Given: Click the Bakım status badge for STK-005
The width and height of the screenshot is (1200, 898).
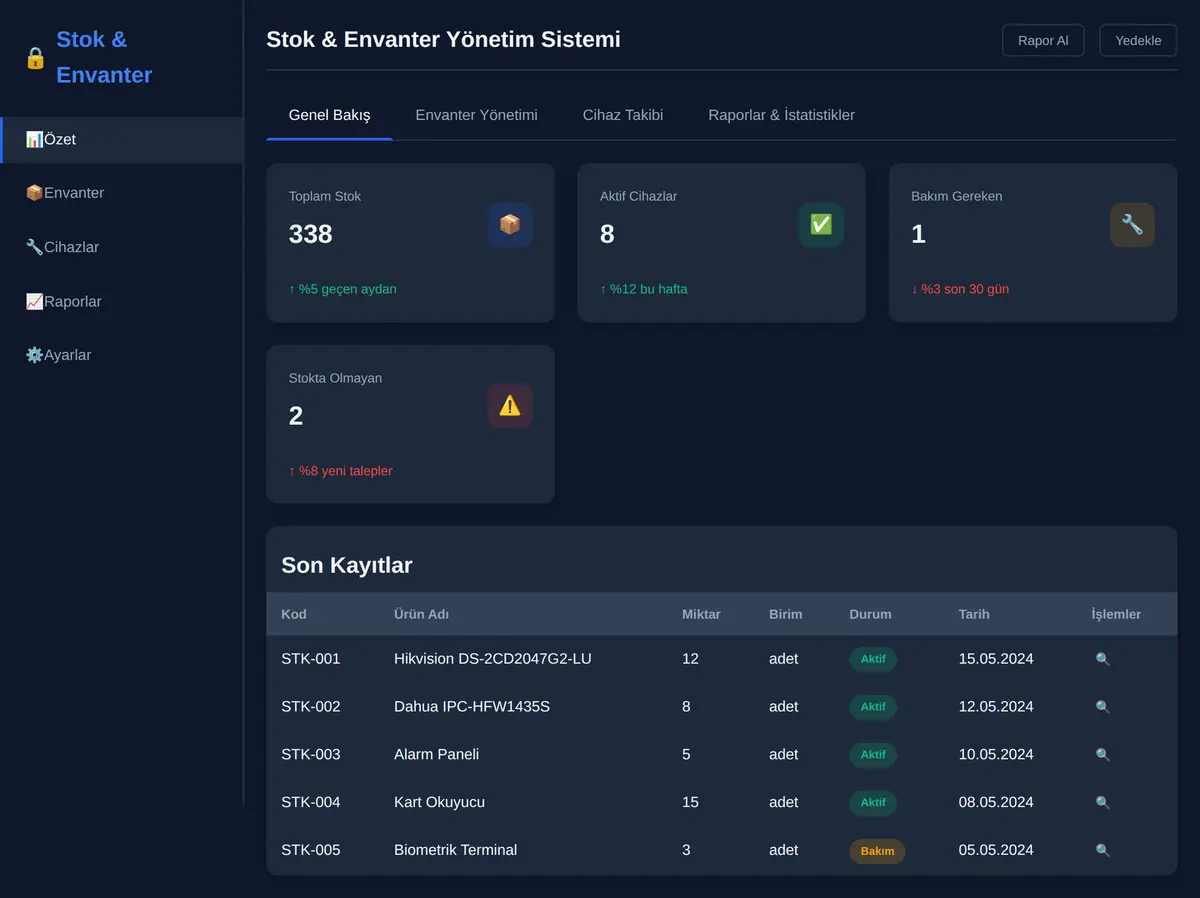Looking at the screenshot, I should pos(877,851).
